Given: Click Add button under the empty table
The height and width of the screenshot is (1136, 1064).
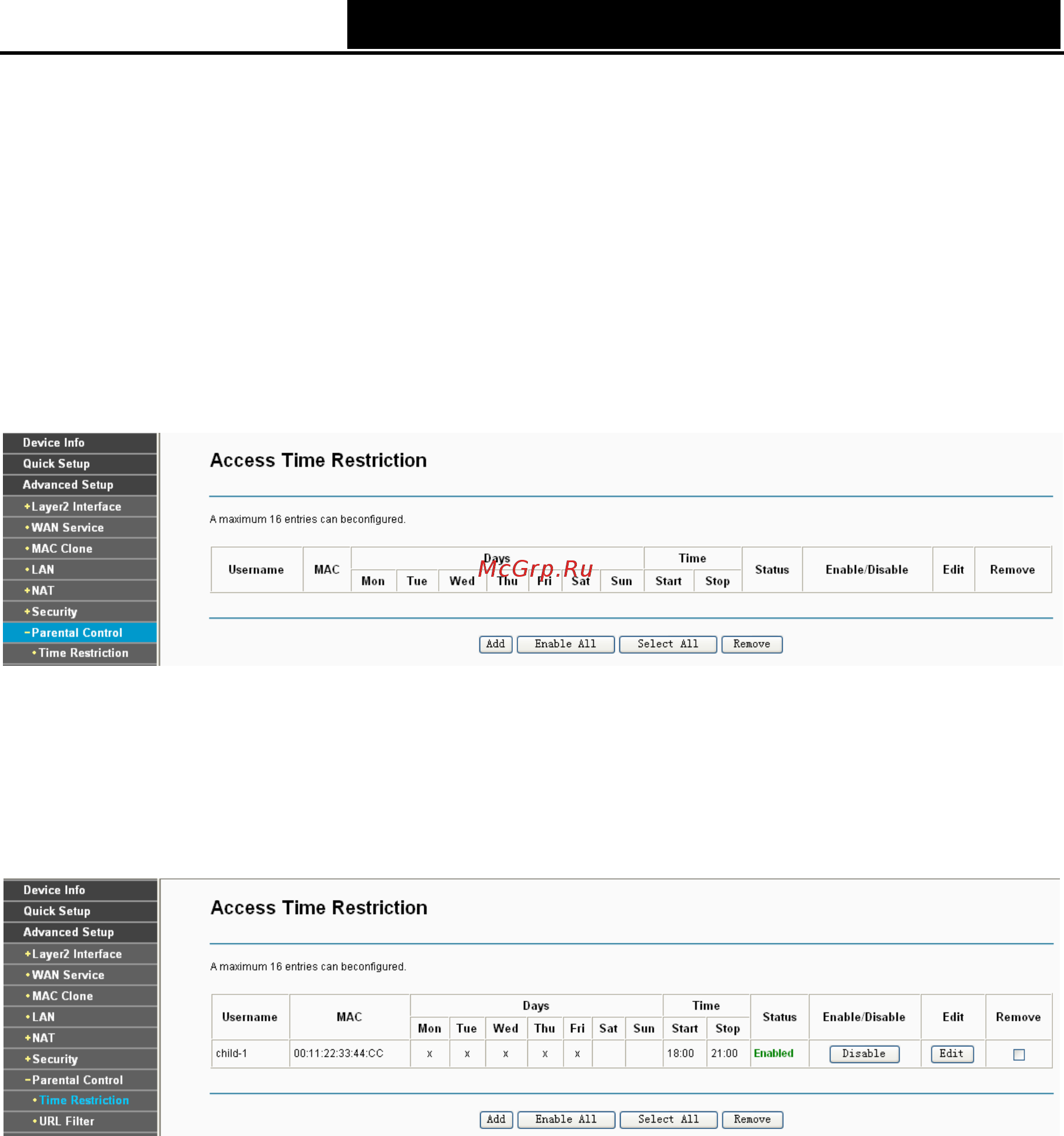Looking at the screenshot, I should (496, 644).
